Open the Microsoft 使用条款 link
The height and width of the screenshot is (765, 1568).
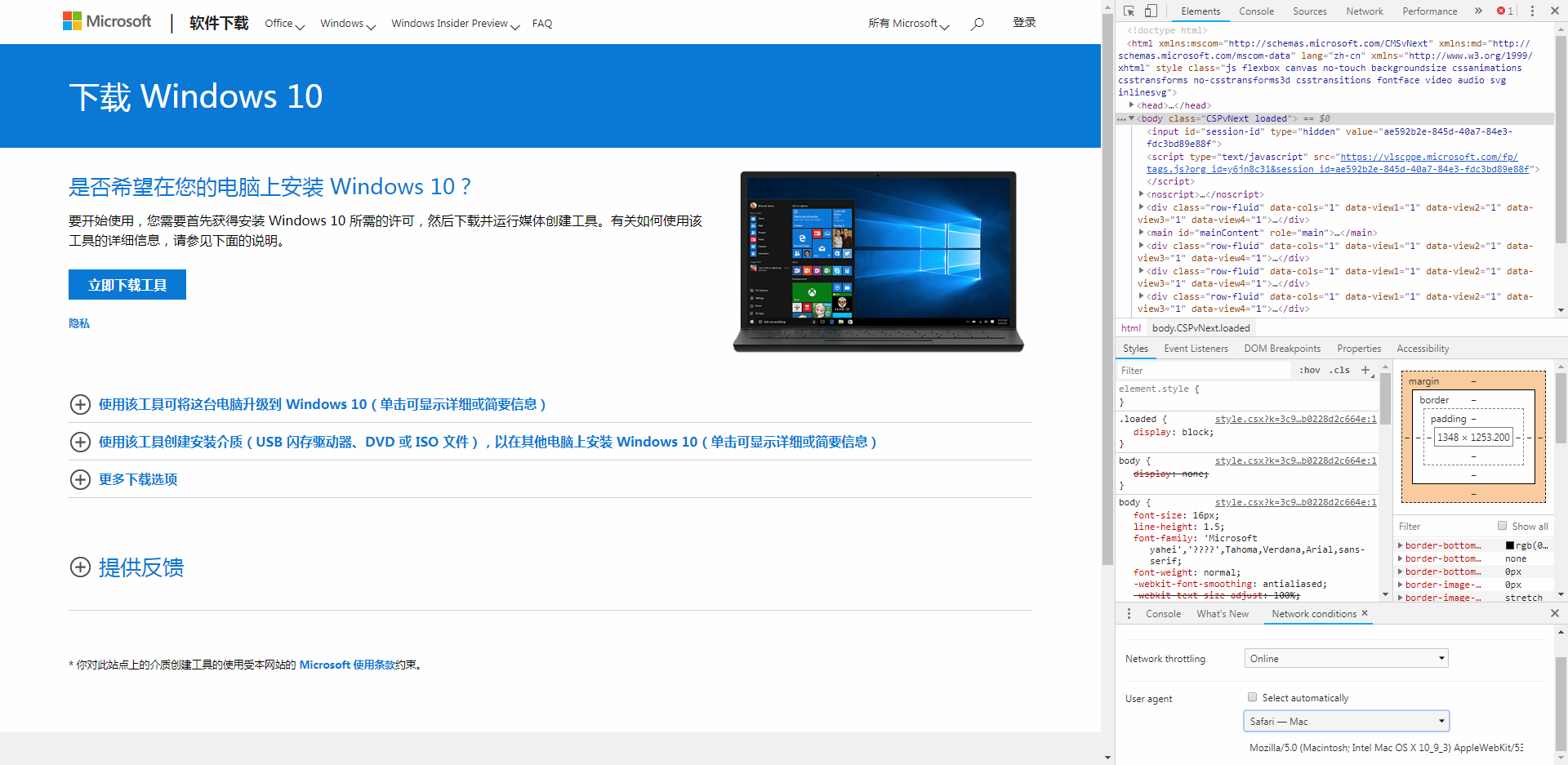click(x=347, y=665)
